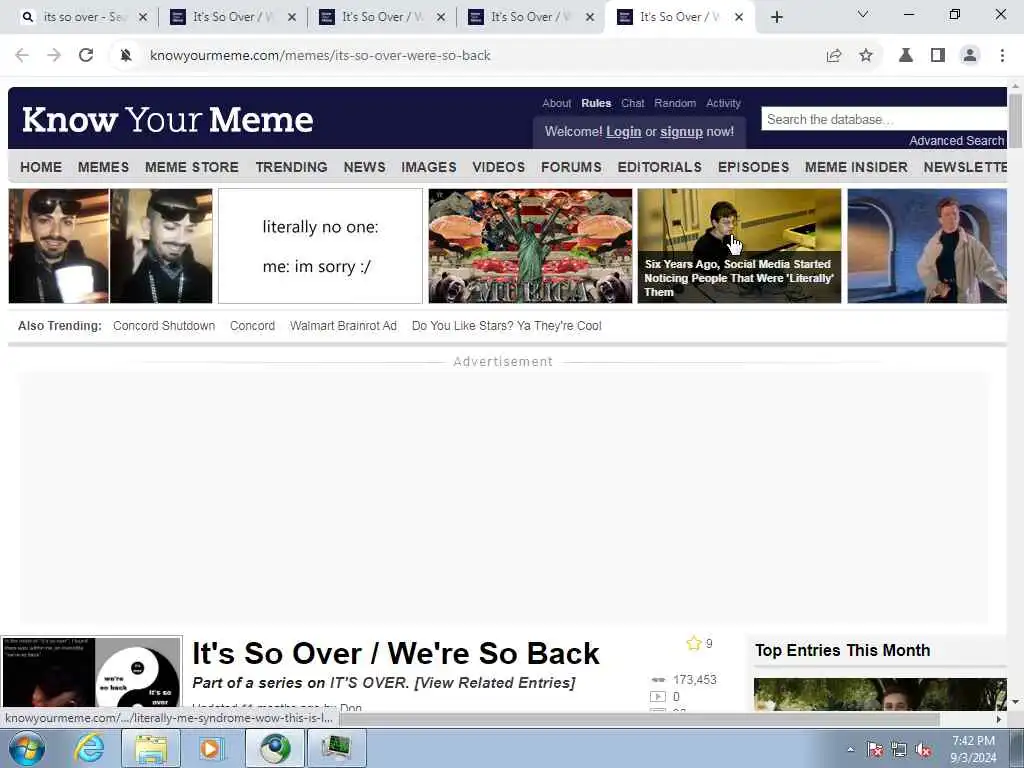
Task: Open Windows Explorer folder taskbar icon
Action: tap(151, 748)
